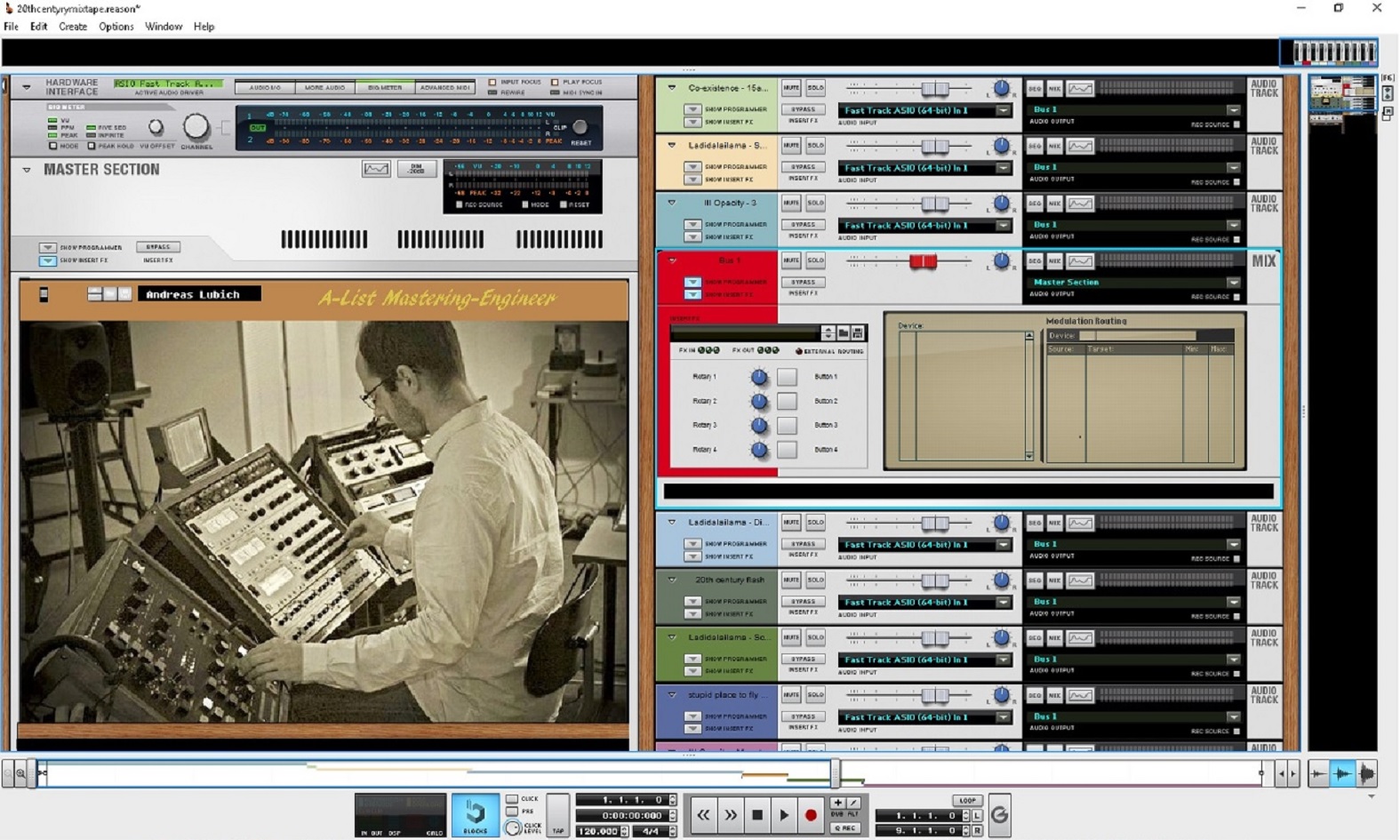
Task: Toggle Input Focus checkbox
Action: 492,82
